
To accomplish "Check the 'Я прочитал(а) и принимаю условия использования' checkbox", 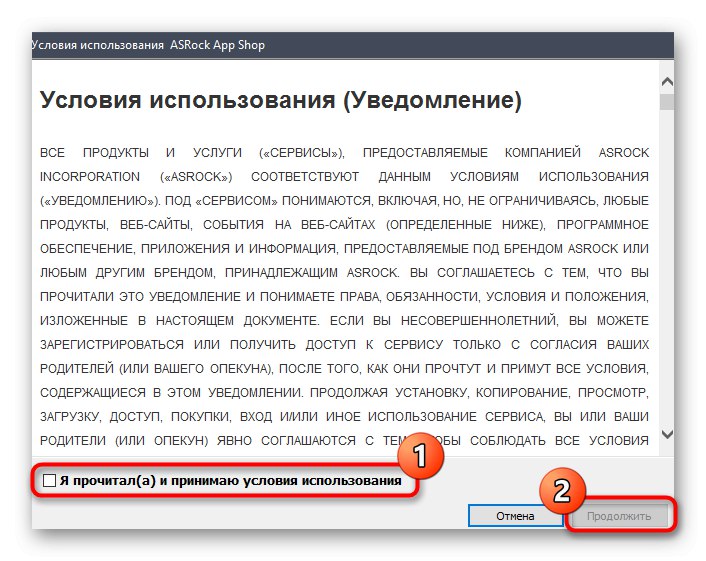I will 49,480.
